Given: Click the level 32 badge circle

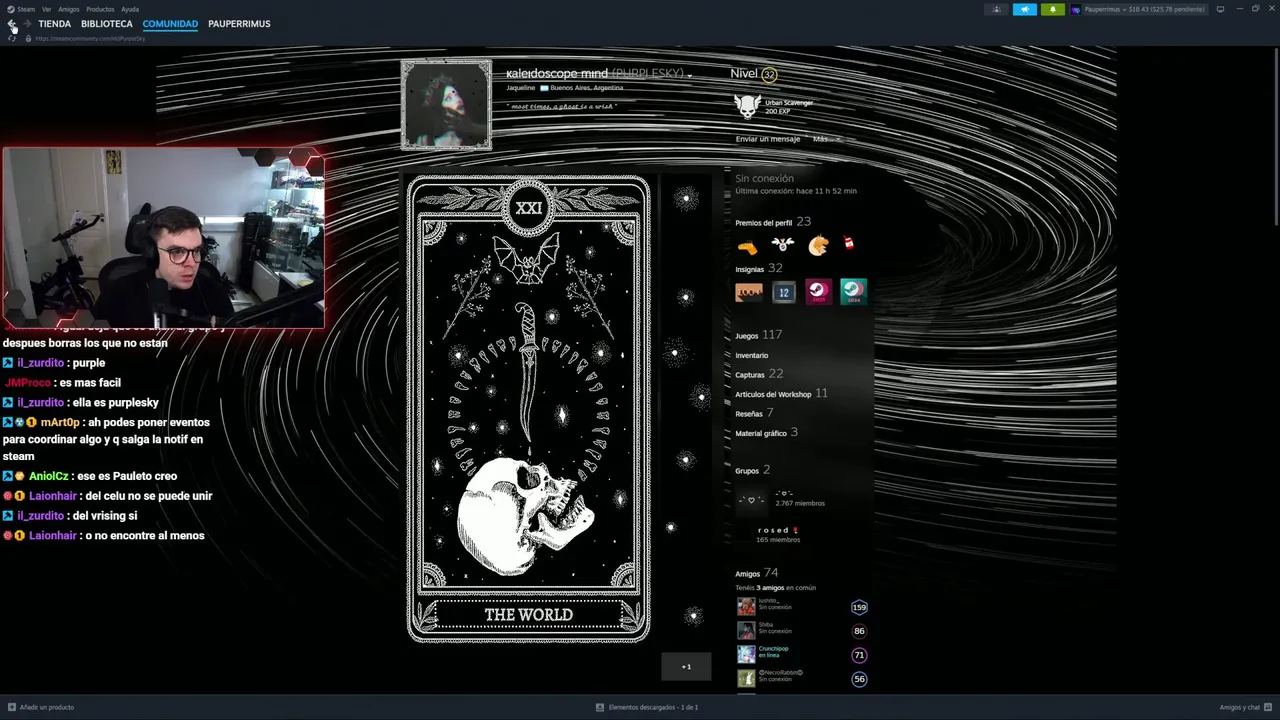Looking at the screenshot, I should click(x=768, y=74).
